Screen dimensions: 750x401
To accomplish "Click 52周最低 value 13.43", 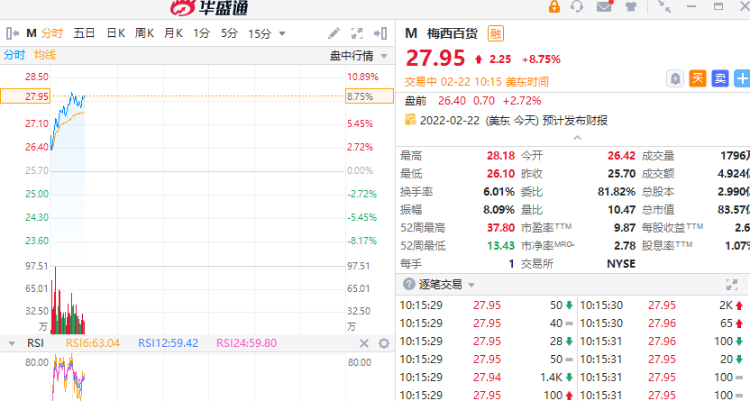I will pyautogui.click(x=501, y=246).
